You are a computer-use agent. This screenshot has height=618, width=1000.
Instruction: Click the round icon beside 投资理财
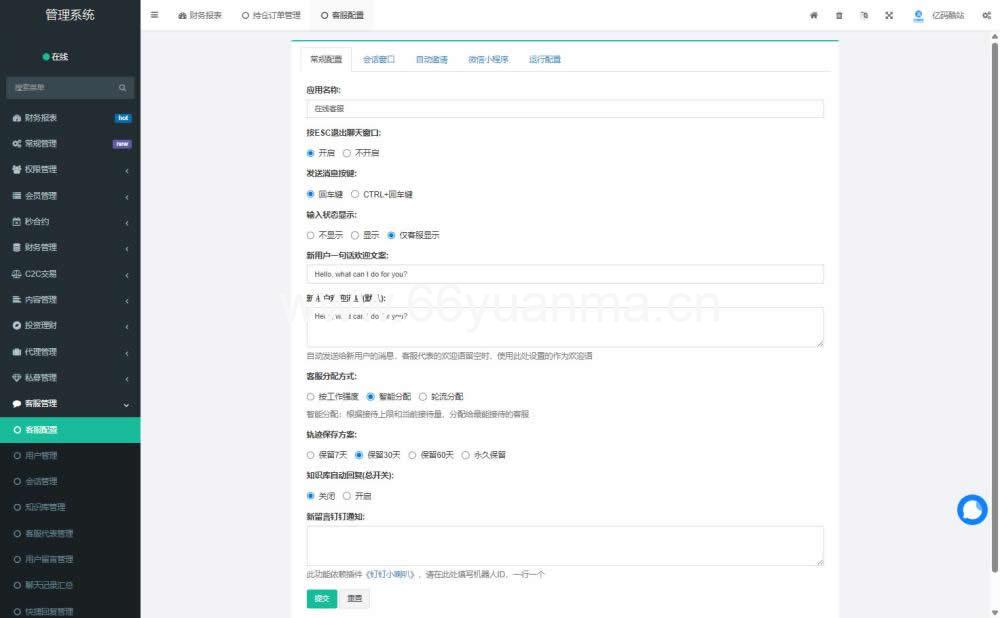17,326
